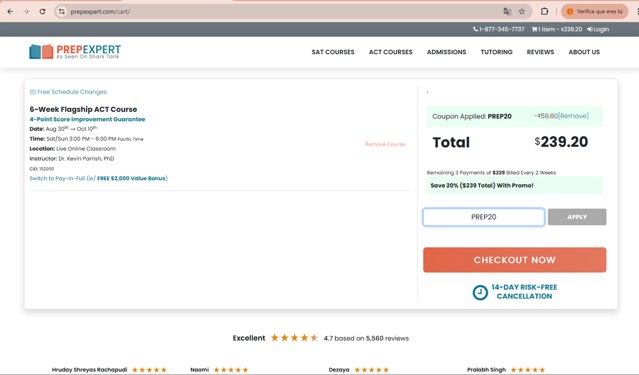Click 4-Point Score Improvement Guarantee link
639x375 pixels.
(x=87, y=119)
